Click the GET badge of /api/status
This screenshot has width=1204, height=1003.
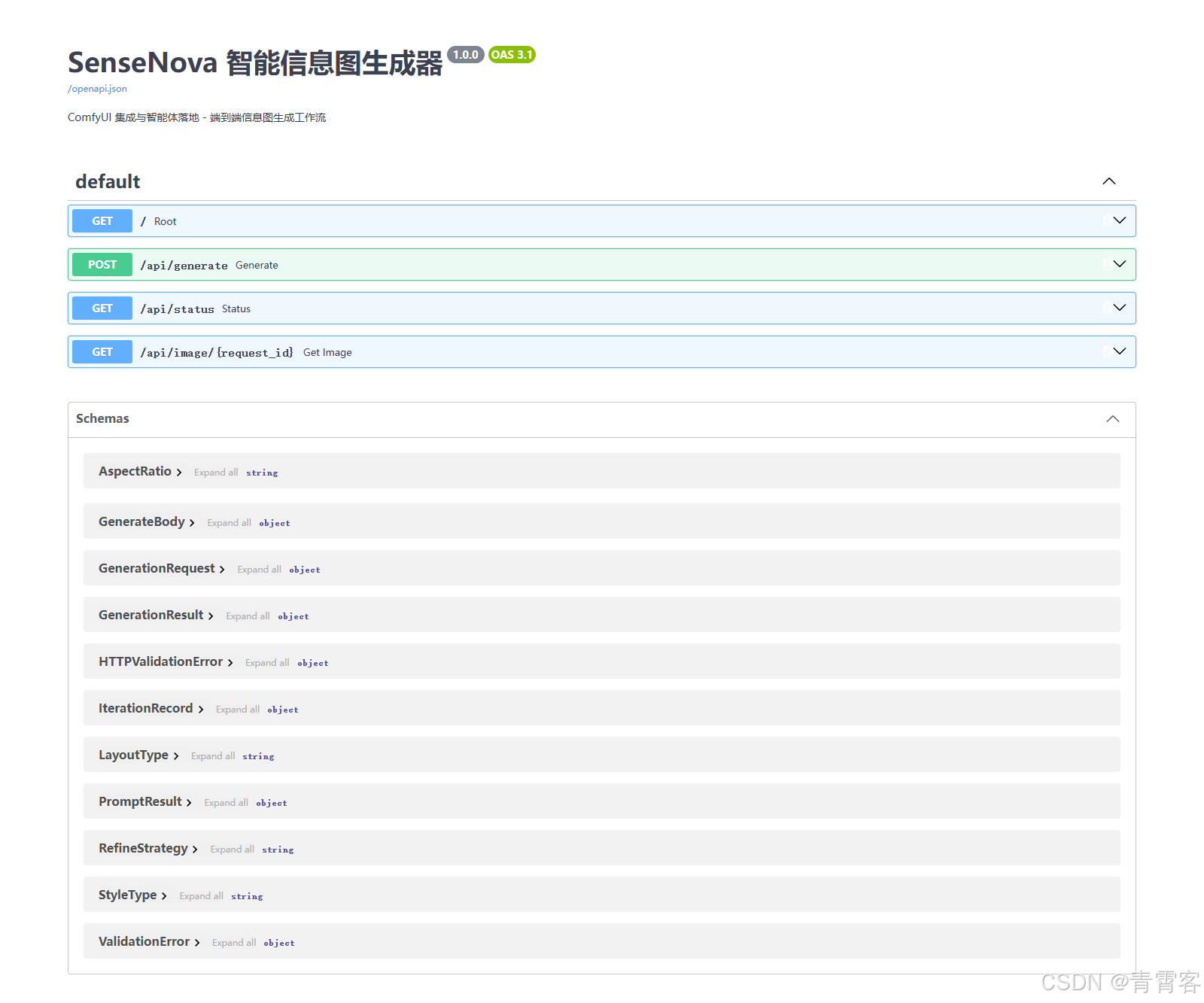pos(102,308)
